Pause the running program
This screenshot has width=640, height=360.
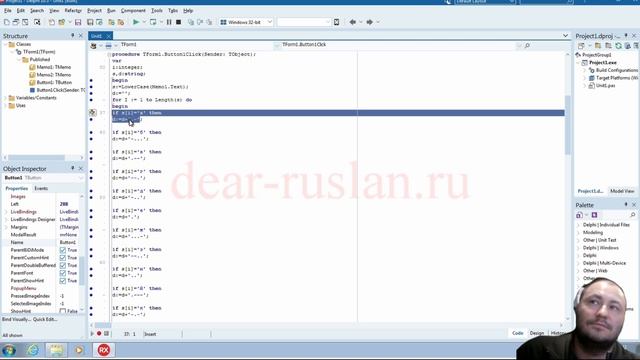pyautogui.click(x=169, y=22)
